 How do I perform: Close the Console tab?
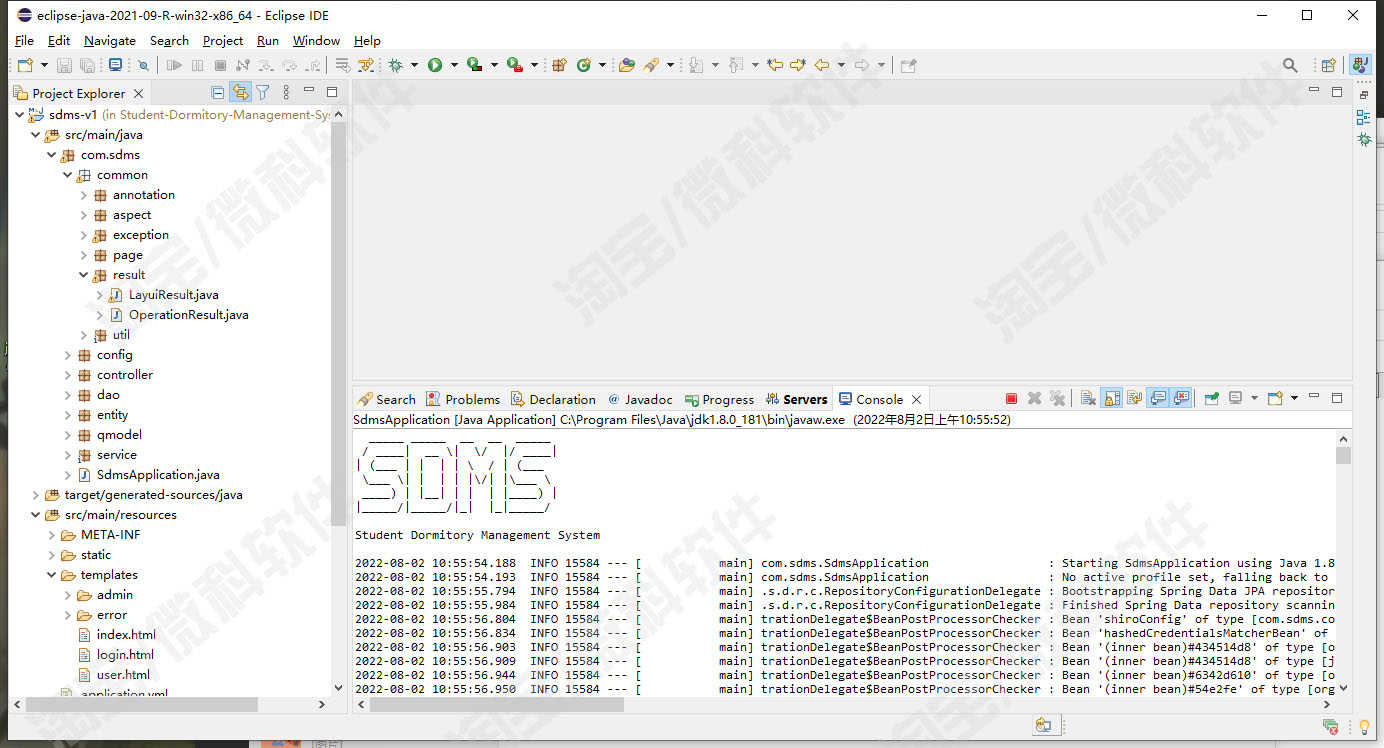[916, 399]
